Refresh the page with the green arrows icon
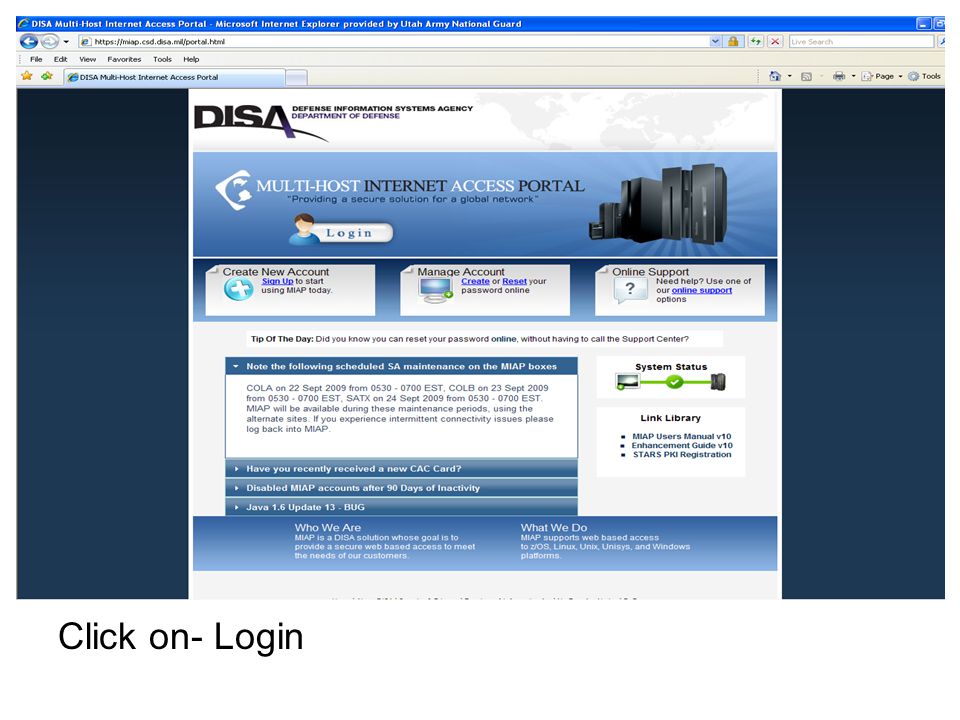This screenshot has width=960, height=720. pyautogui.click(x=756, y=42)
